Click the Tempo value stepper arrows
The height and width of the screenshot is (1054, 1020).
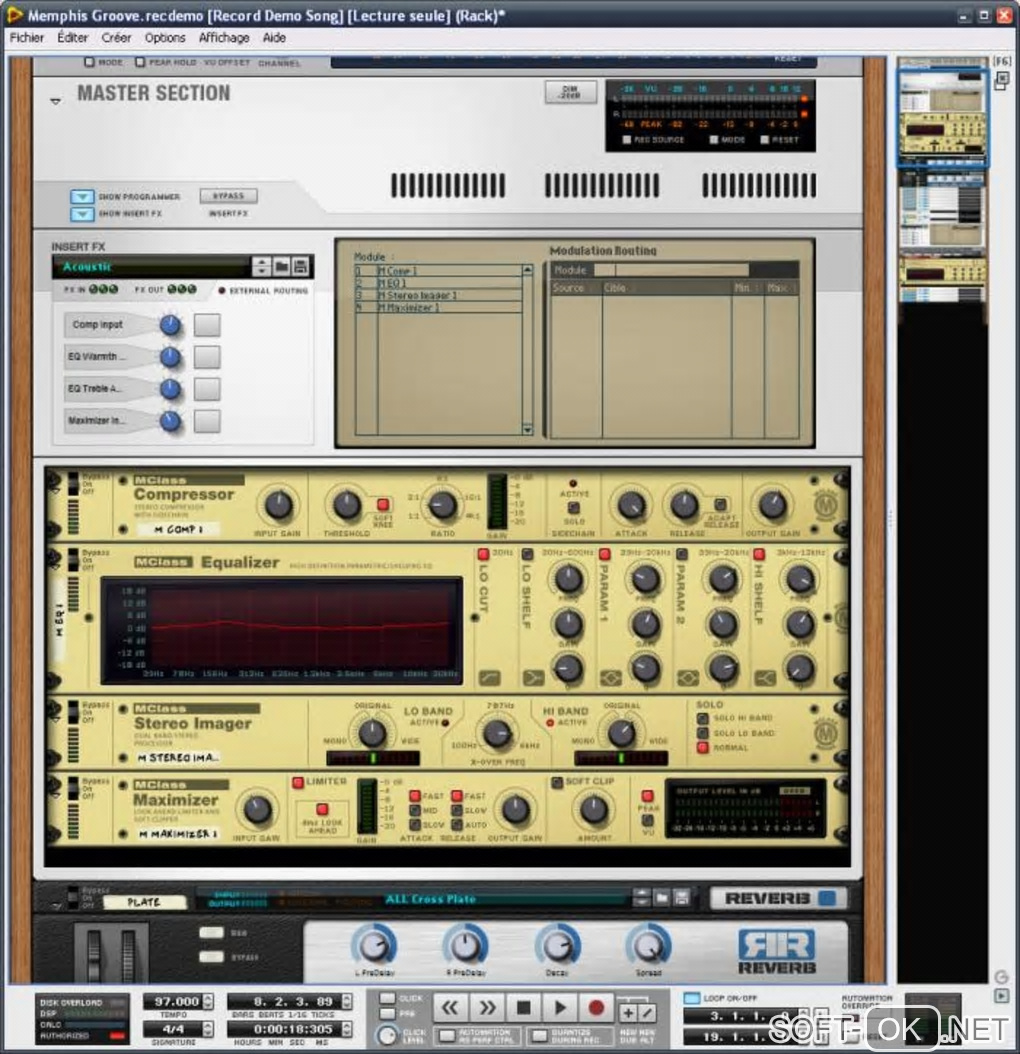tap(208, 1002)
